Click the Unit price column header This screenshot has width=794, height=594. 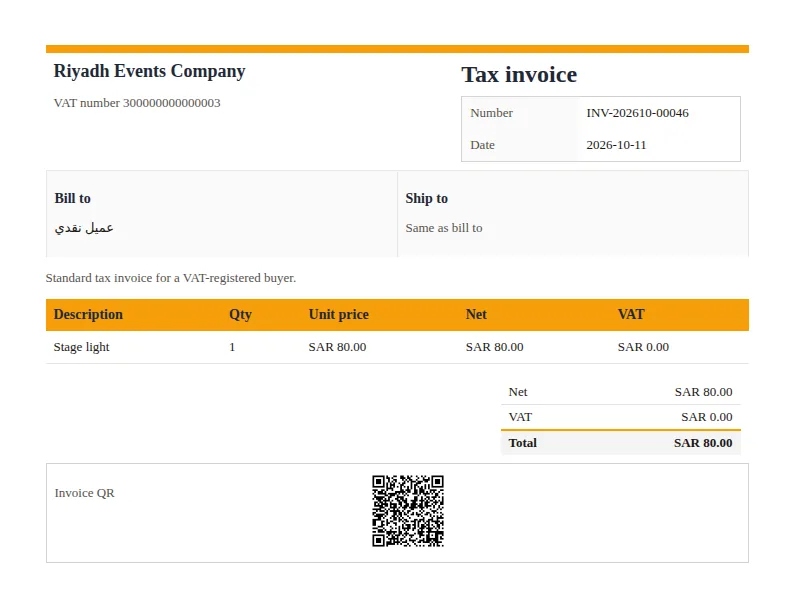pos(338,314)
